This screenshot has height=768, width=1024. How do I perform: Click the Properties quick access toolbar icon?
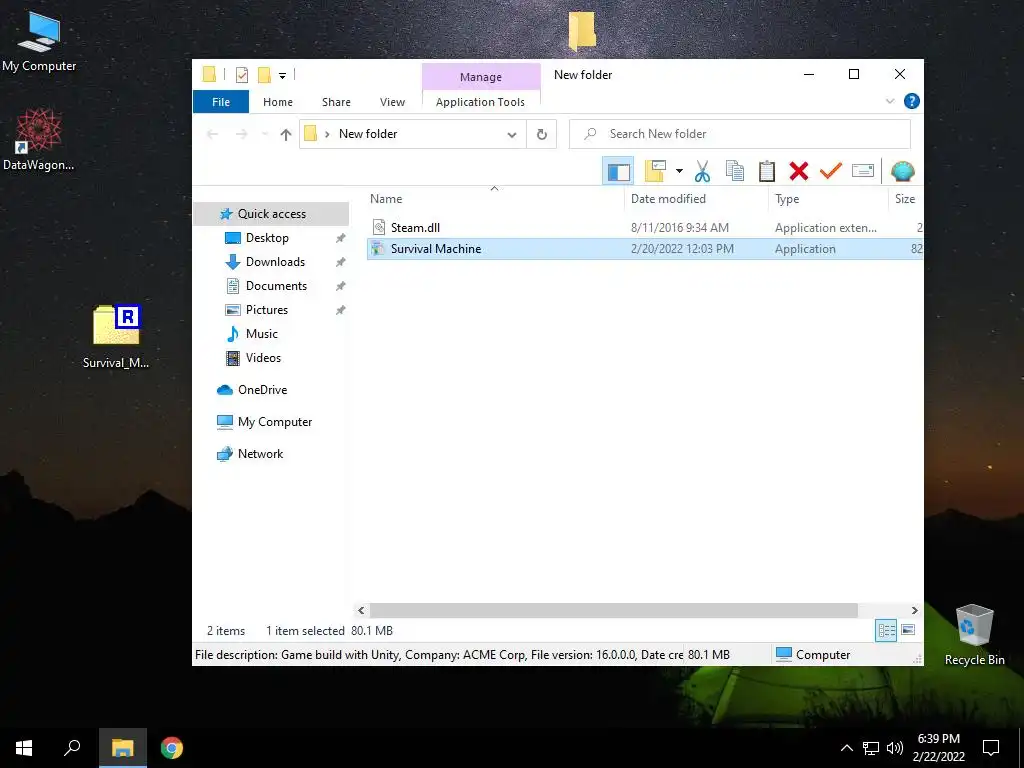click(242, 75)
